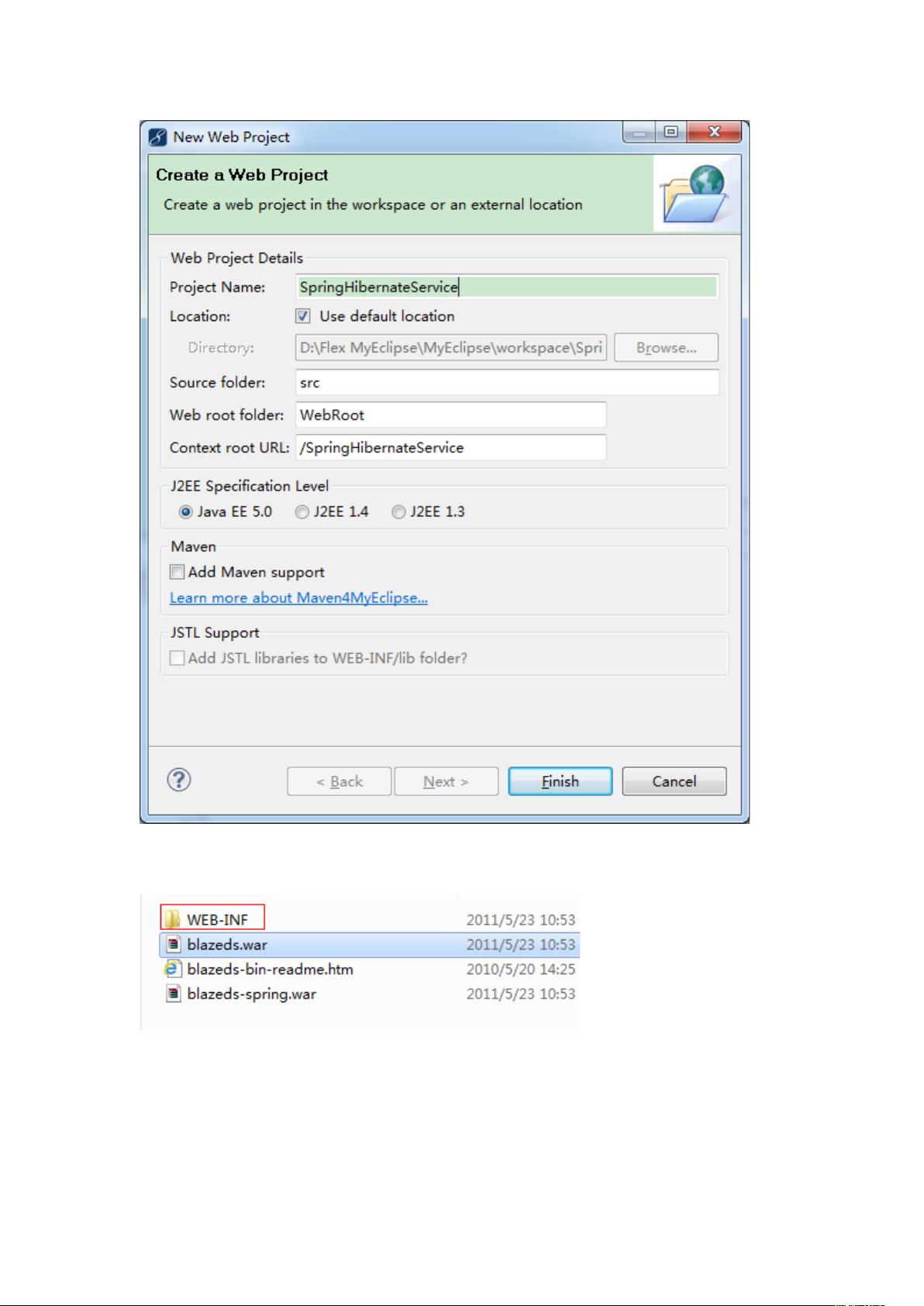The width and height of the screenshot is (924, 1306).
Task: Click the web project globe folder icon
Action: (693, 194)
